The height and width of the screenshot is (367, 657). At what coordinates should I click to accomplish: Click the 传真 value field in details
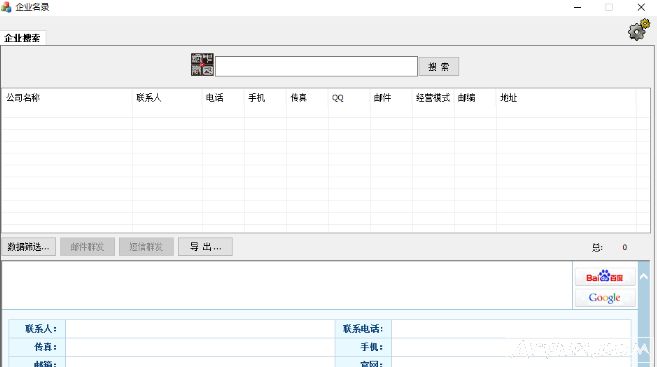pyautogui.click(x=200, y=347)
